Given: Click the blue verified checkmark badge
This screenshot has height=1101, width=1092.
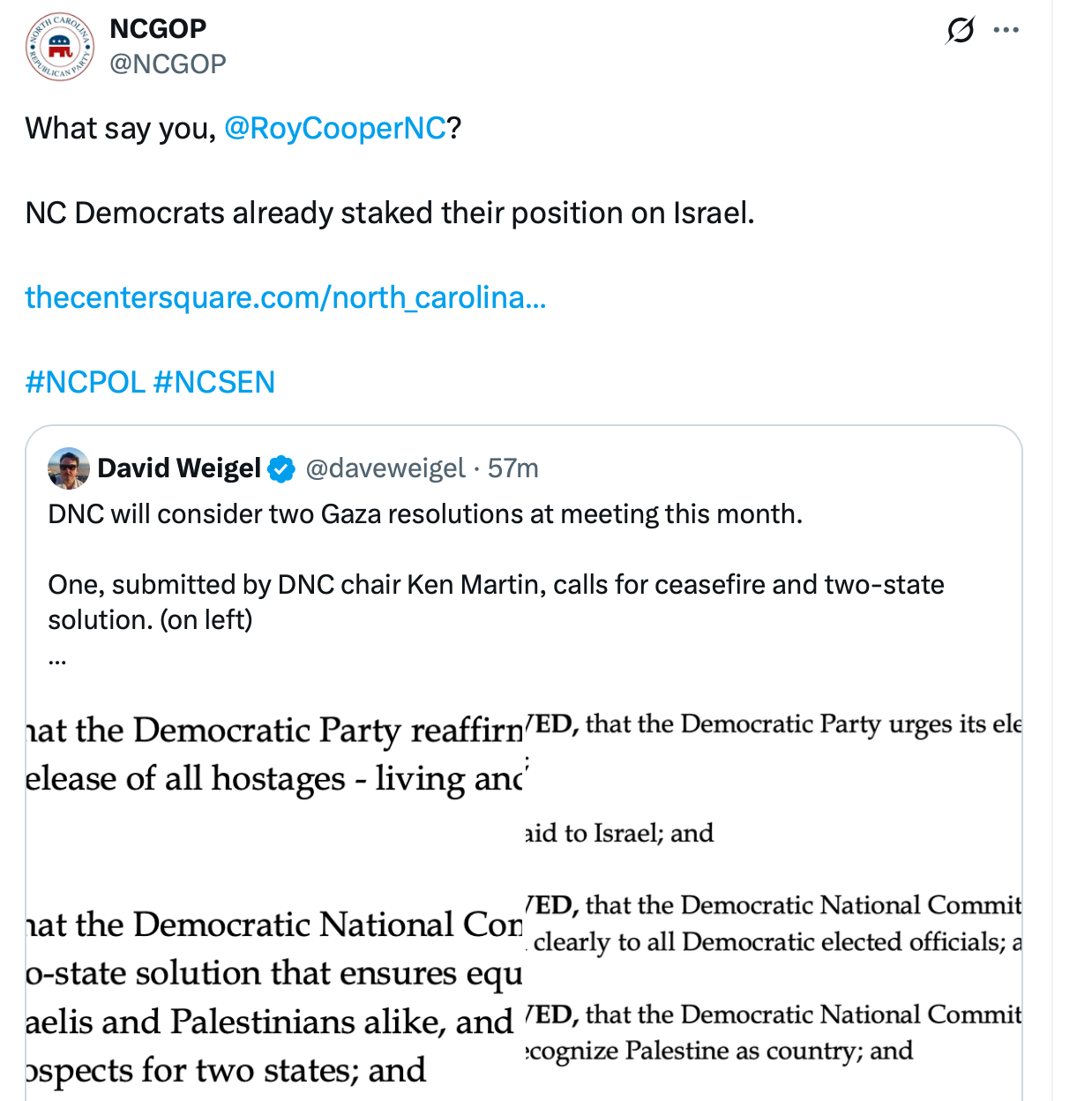Looking at the screenshot, I should (281, 469).
